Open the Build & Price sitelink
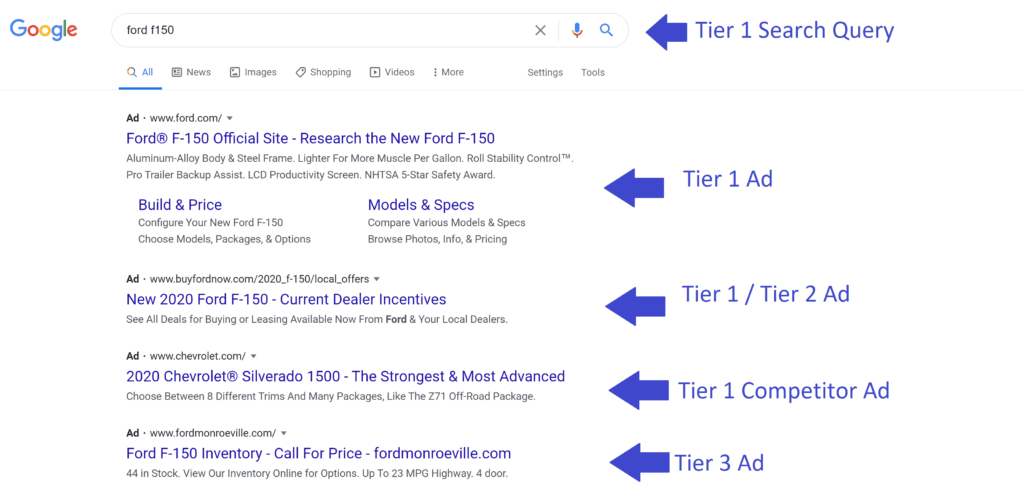The width and height of the screenshot is (1024, 490). [x=180, y=205]
